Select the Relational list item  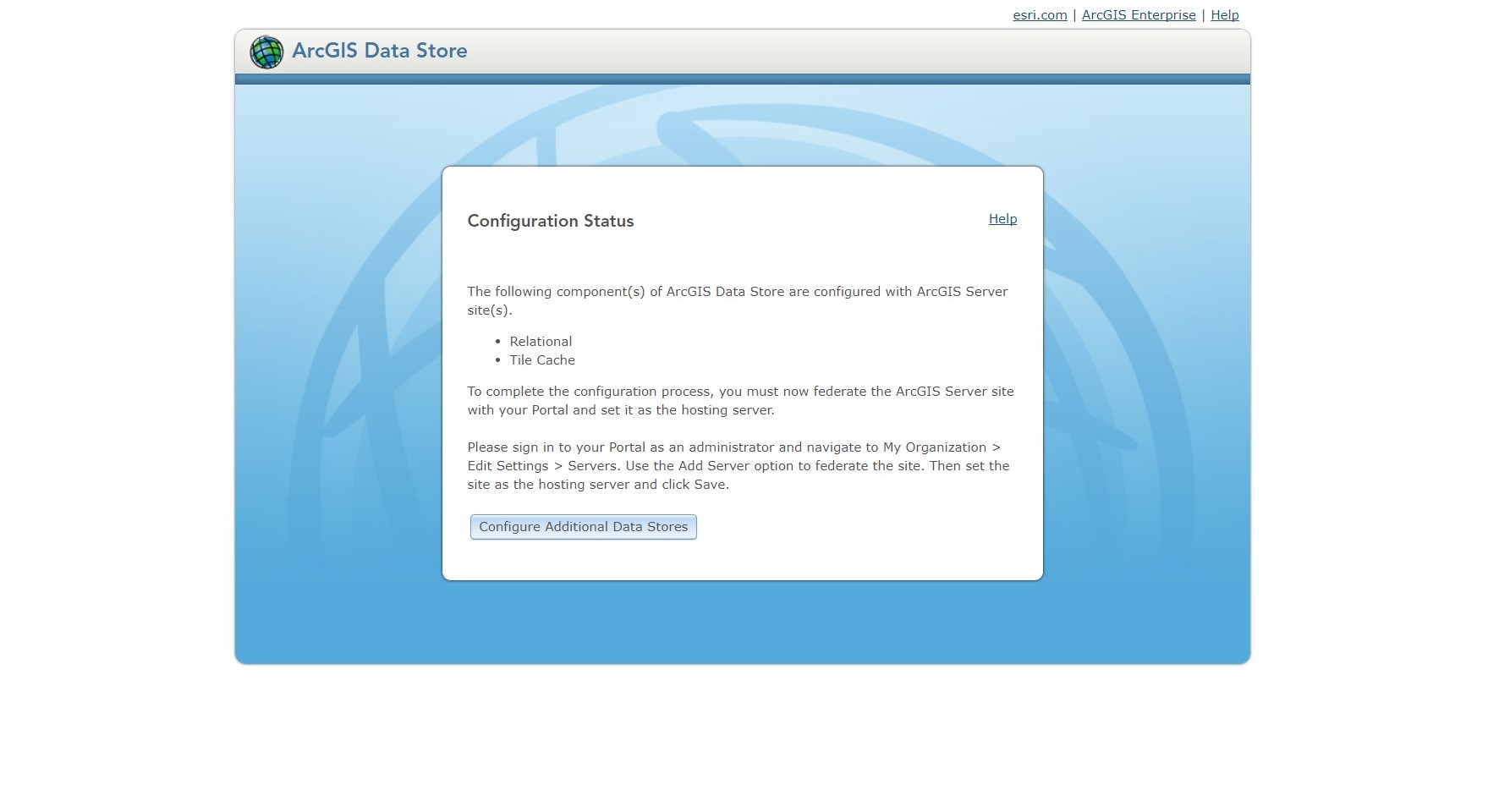coord(541,342)
